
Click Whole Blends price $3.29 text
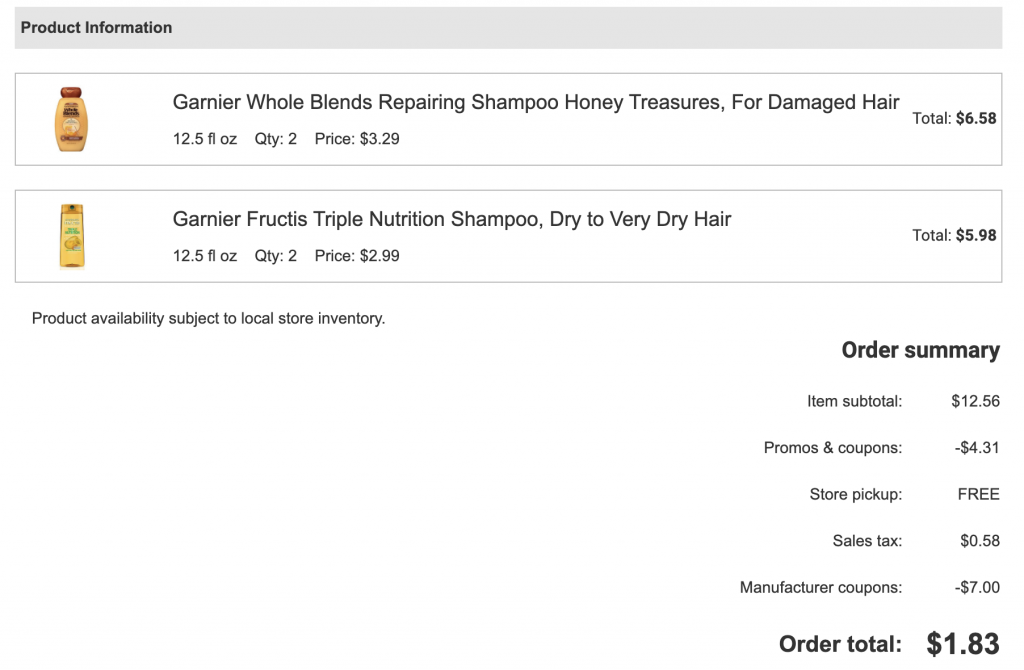click(x=357, y=139)
